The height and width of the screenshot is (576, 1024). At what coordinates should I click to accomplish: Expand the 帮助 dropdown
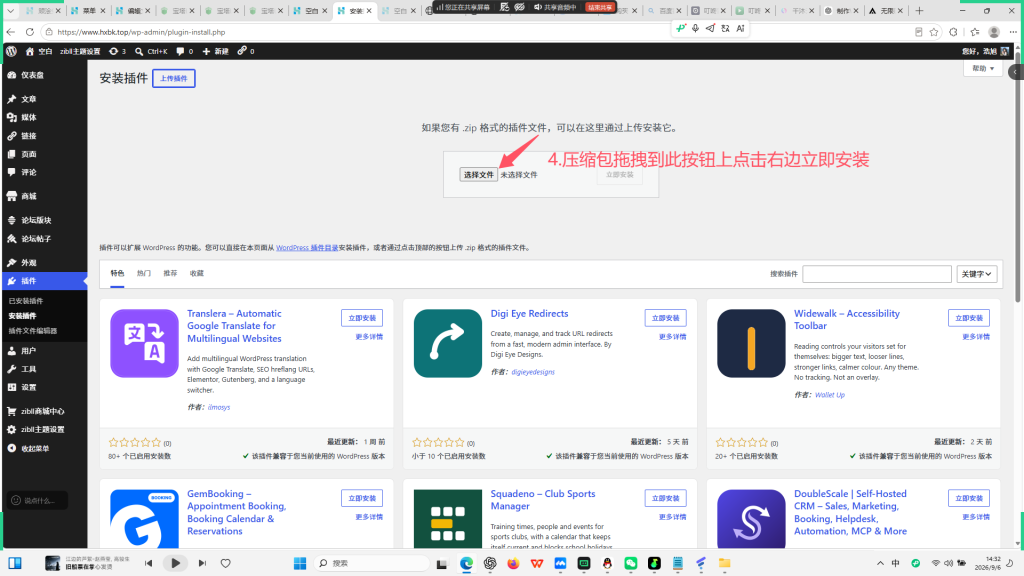click(x=983, y=69)
